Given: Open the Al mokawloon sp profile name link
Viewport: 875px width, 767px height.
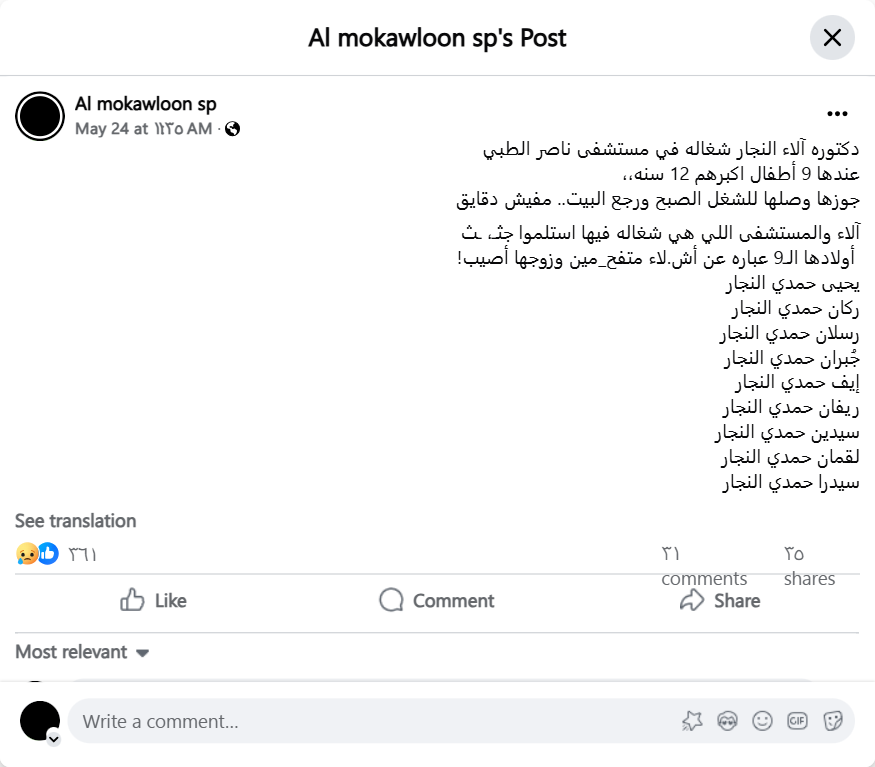Looking at the screenshot, I should (x=146, y=104).
